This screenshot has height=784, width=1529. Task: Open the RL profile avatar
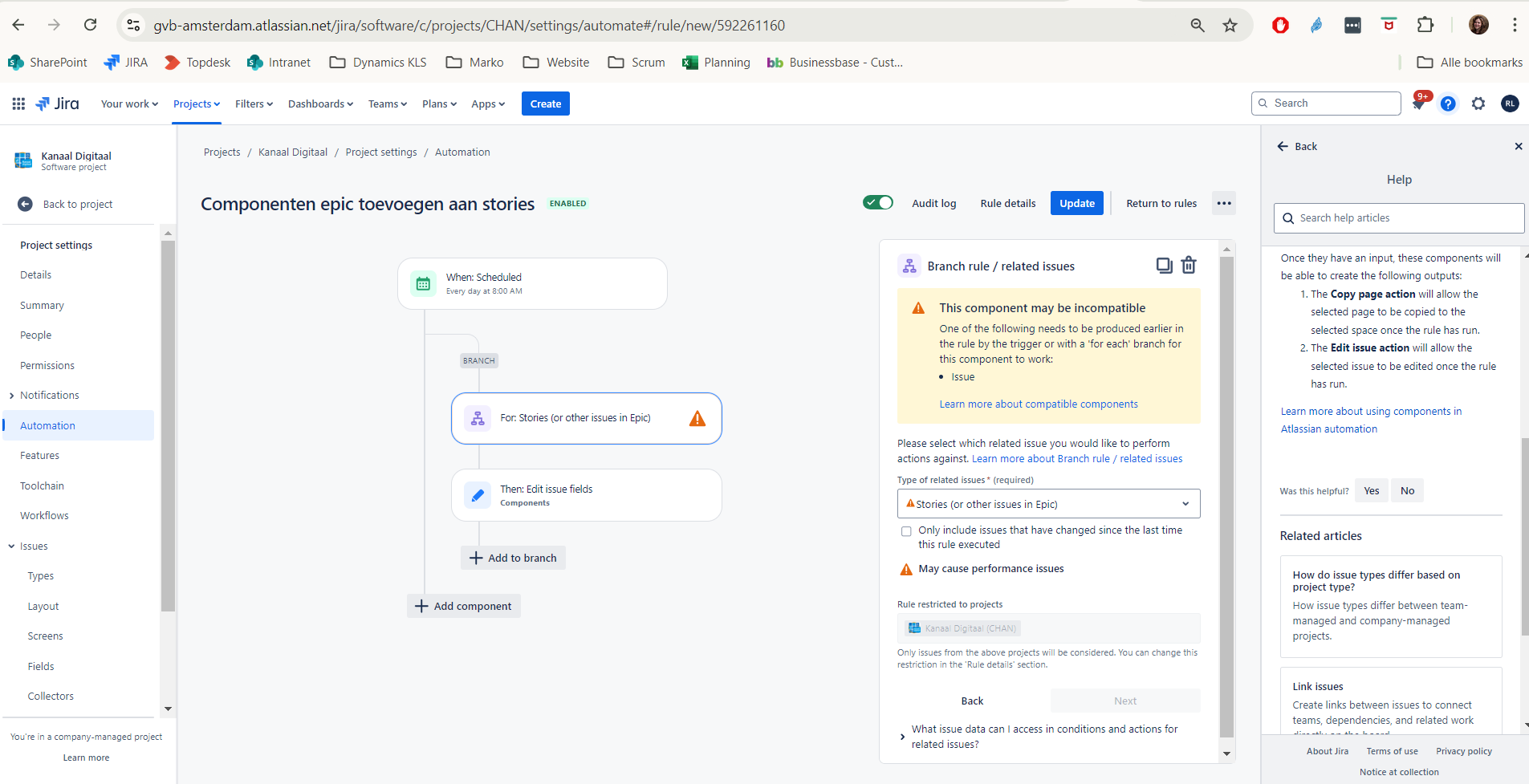click(x=1510, y=104)
